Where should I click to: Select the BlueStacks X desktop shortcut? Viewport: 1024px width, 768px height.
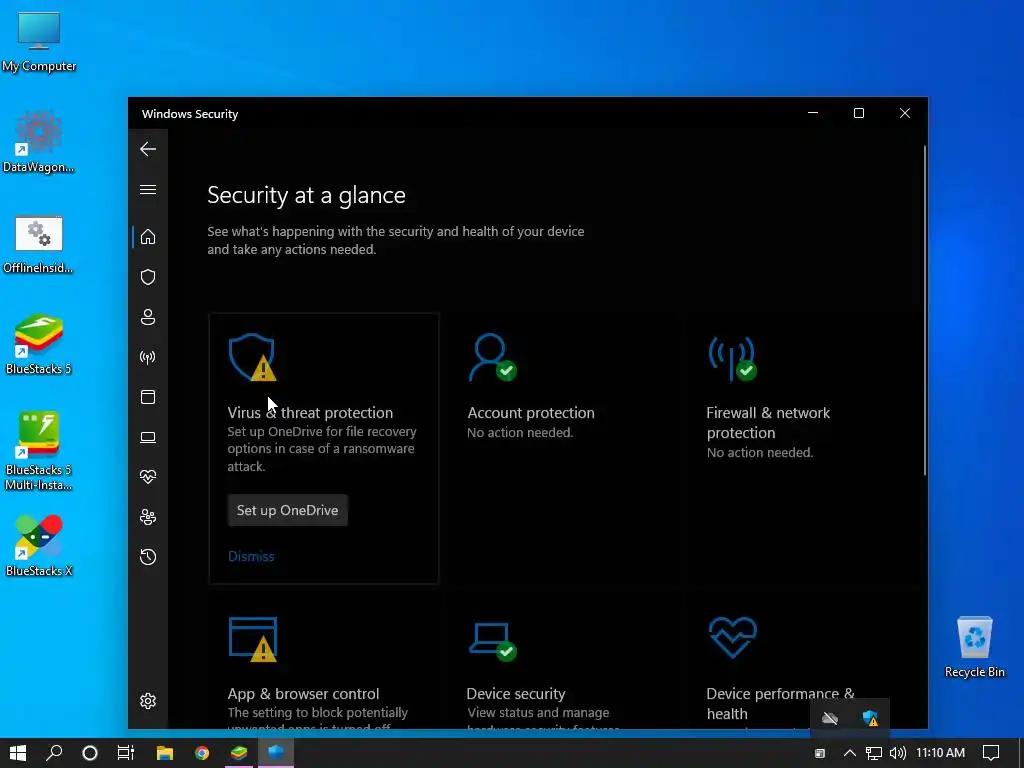39,546
